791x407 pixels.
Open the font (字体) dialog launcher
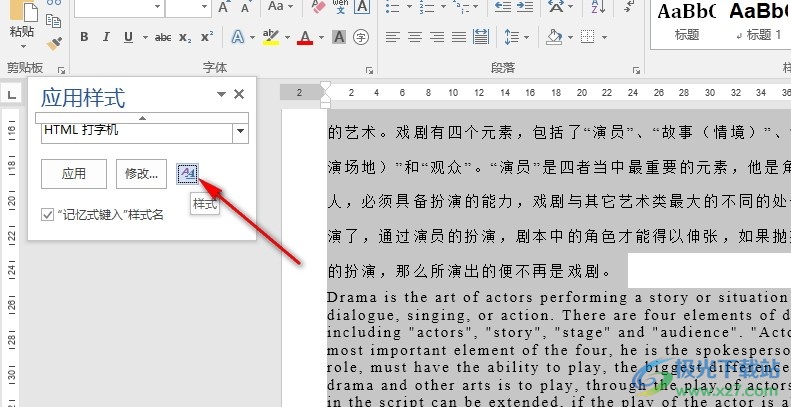coord(369,70)
